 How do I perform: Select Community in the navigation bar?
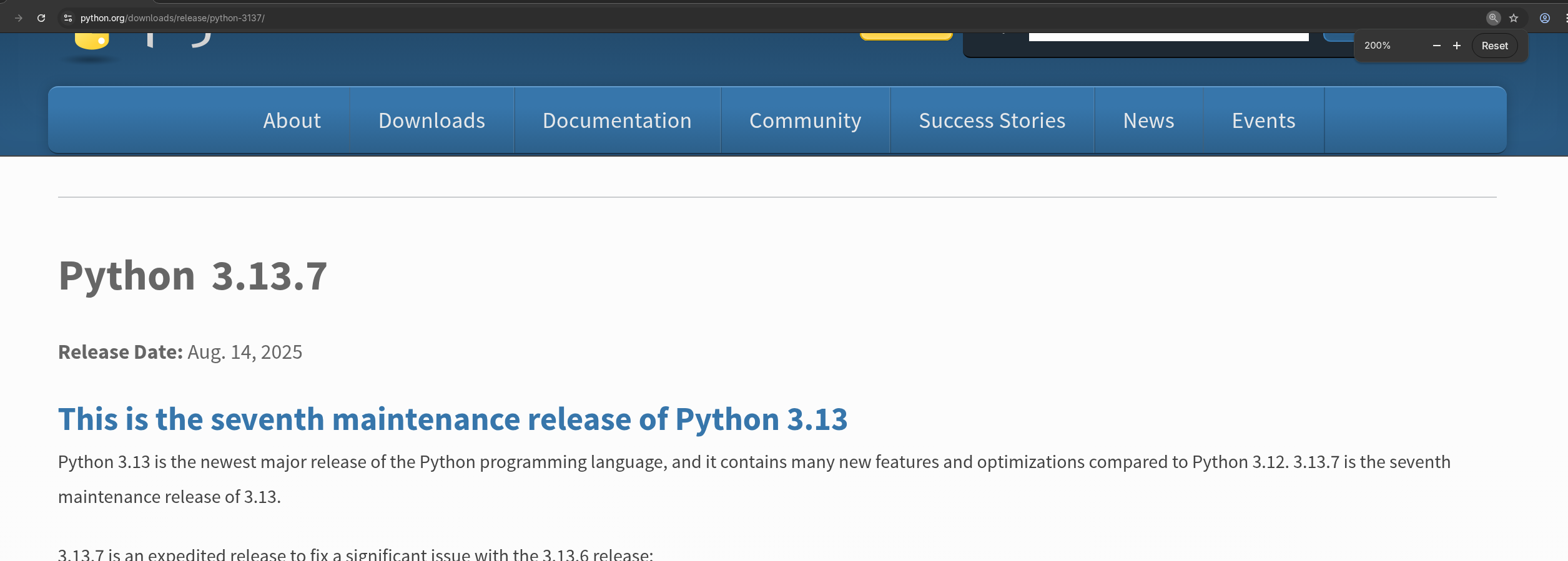tap(805, 120)
